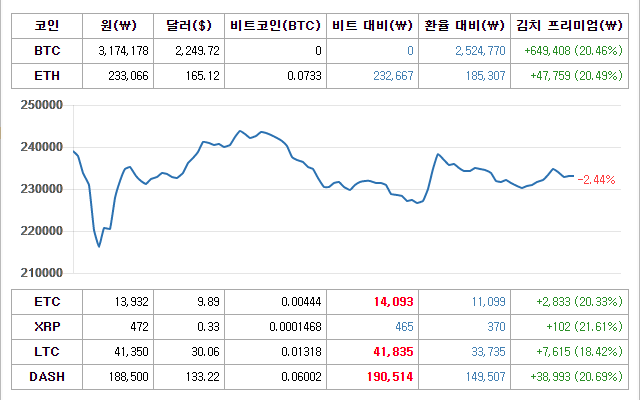Click LTC exchange-rate value 33,735
The height and width of the screenshot is (400, 640).
488,352
